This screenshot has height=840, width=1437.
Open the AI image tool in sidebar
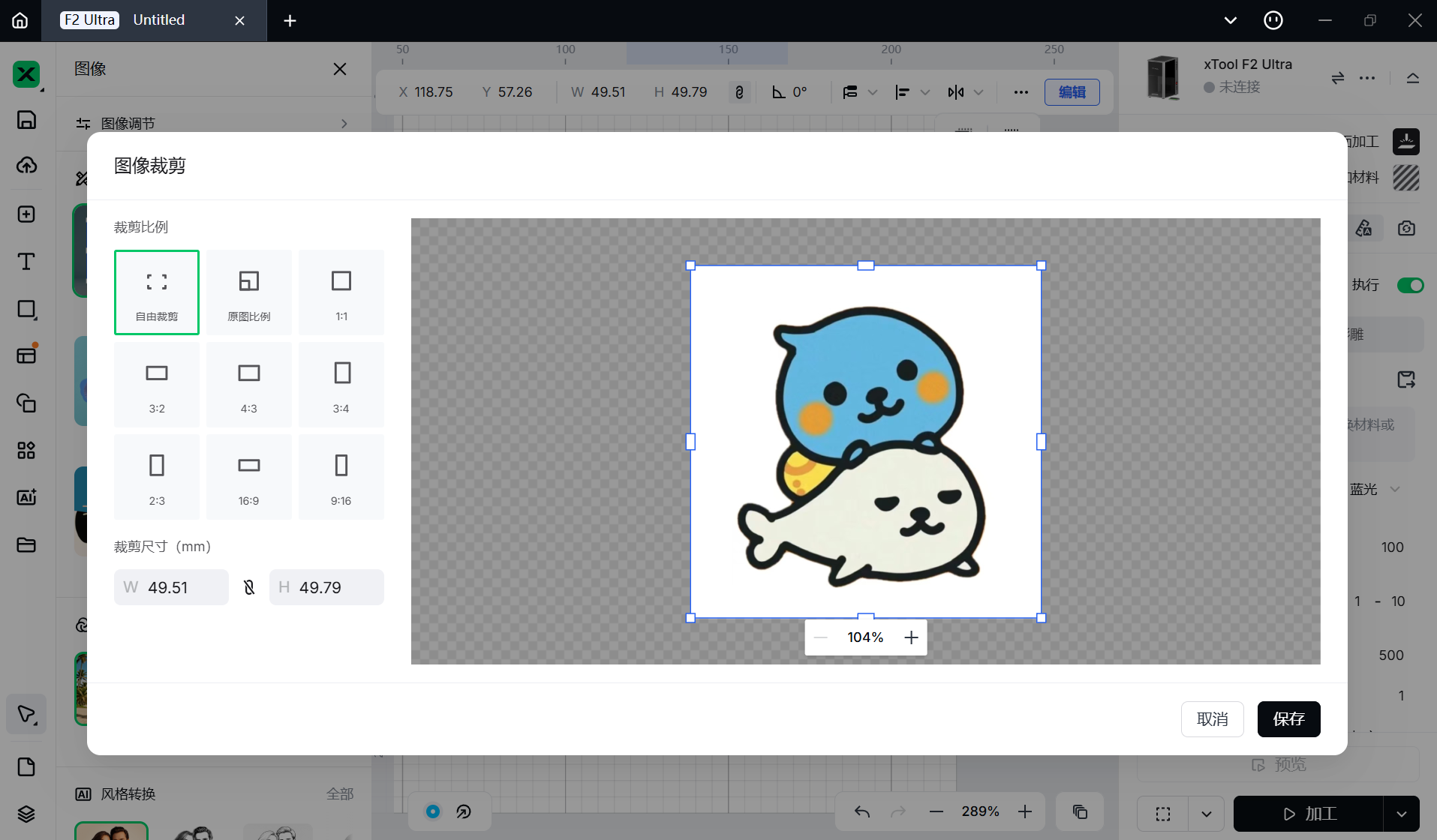[26, 497]
